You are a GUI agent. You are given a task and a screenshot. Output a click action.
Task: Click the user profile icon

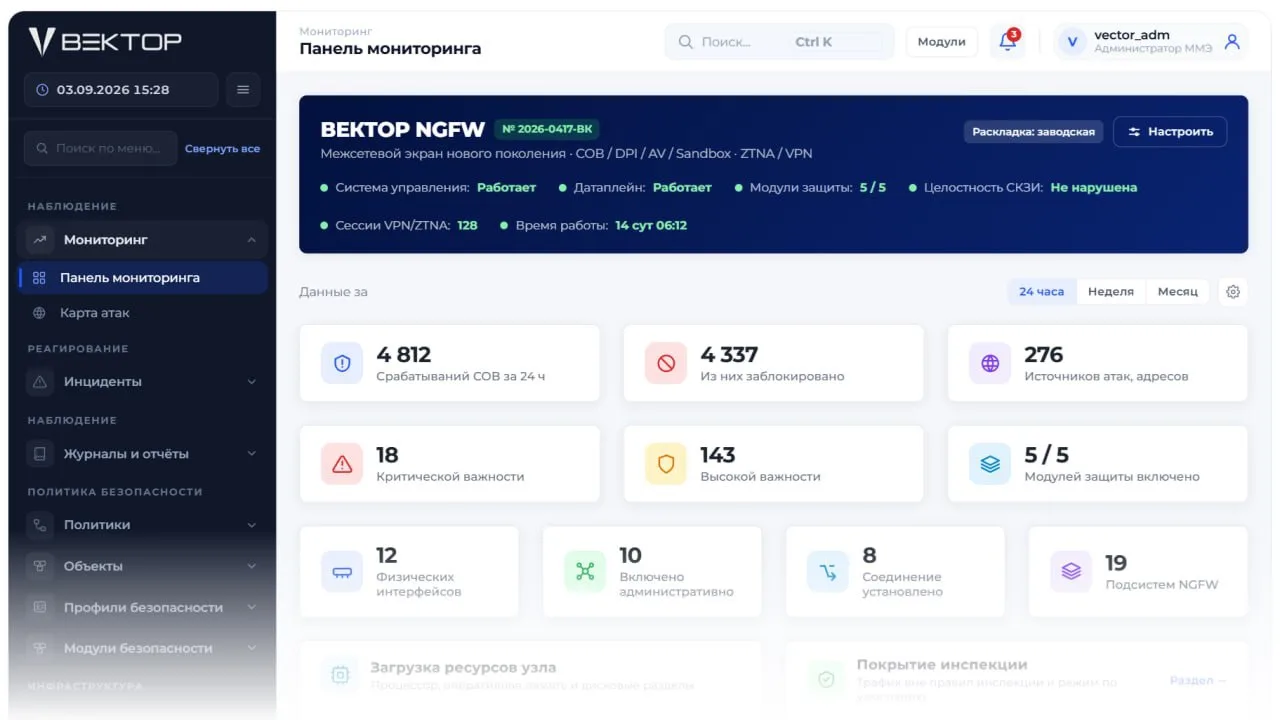(1232, 42)
